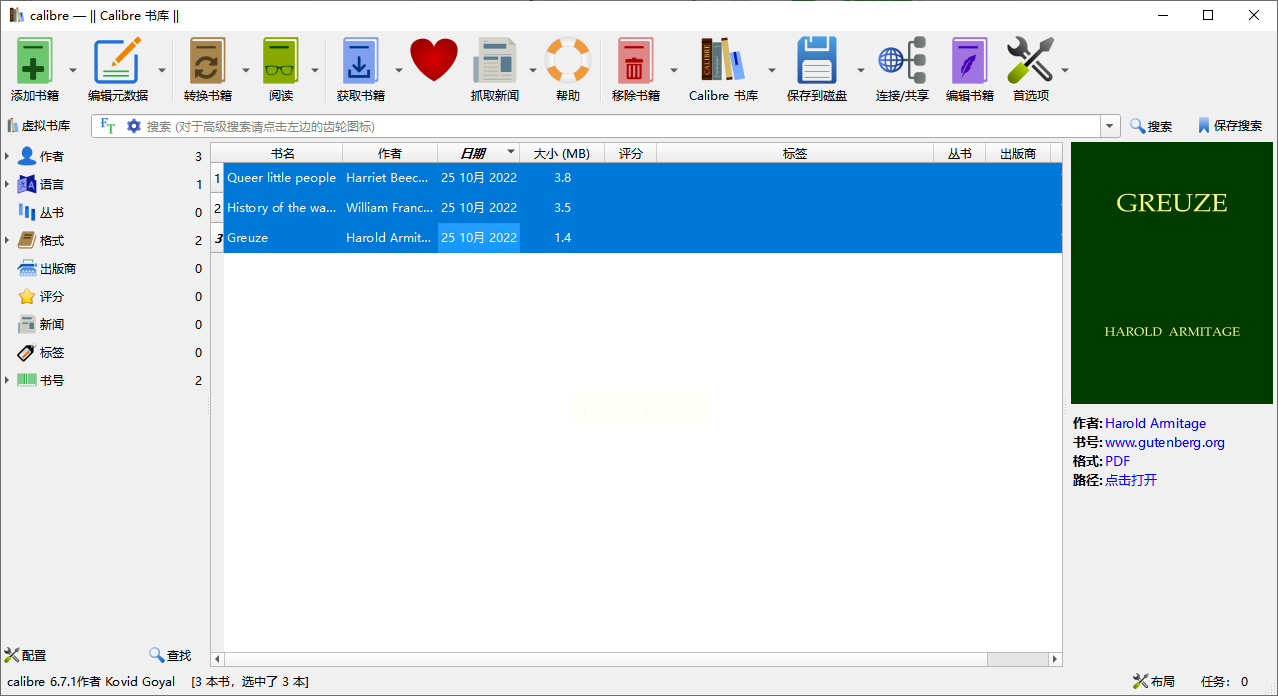Click the 大小 (MB) column header
The width and height of the screenshot is (1278, 696).
coord(561,153)
